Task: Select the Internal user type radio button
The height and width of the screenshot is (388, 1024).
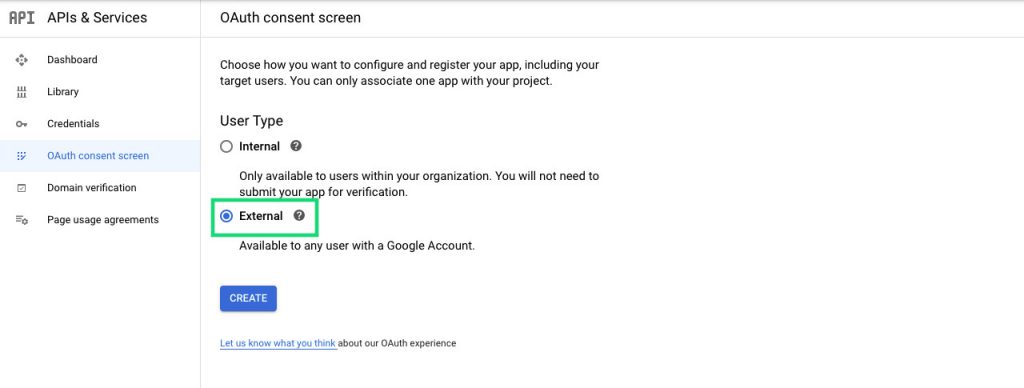Action: pyautogui.click(x=226, y=147)
